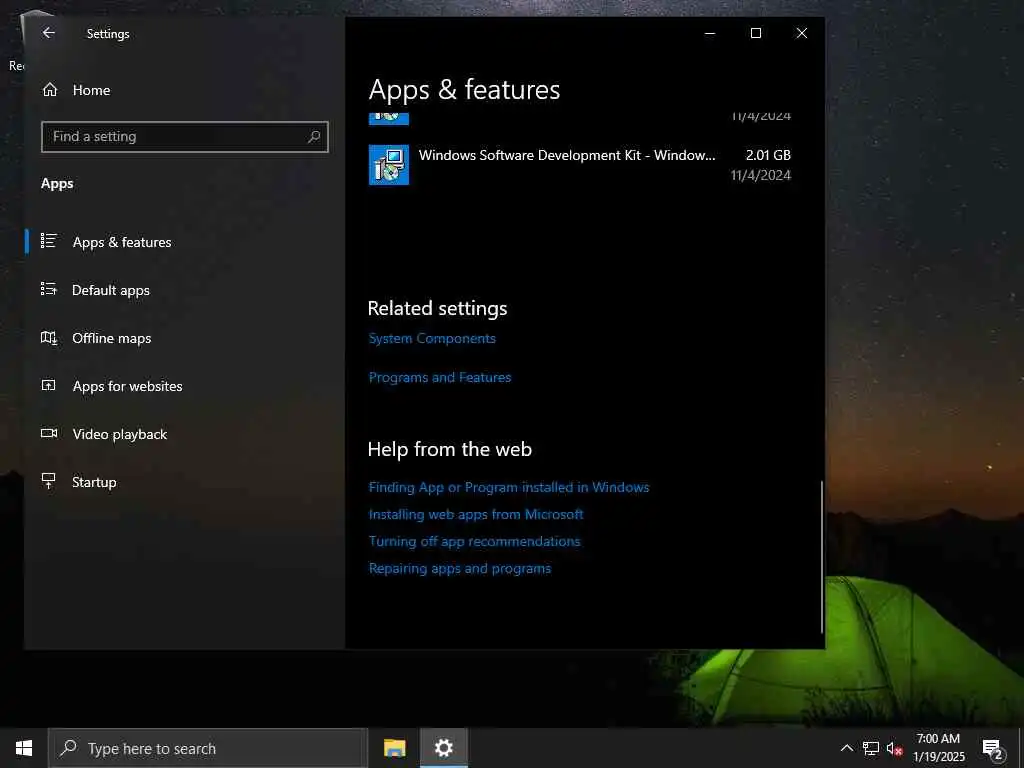Click the muted volume tray icon
Image resolution: width=1024 pixels, height=768 pixels.
point(895,748)
